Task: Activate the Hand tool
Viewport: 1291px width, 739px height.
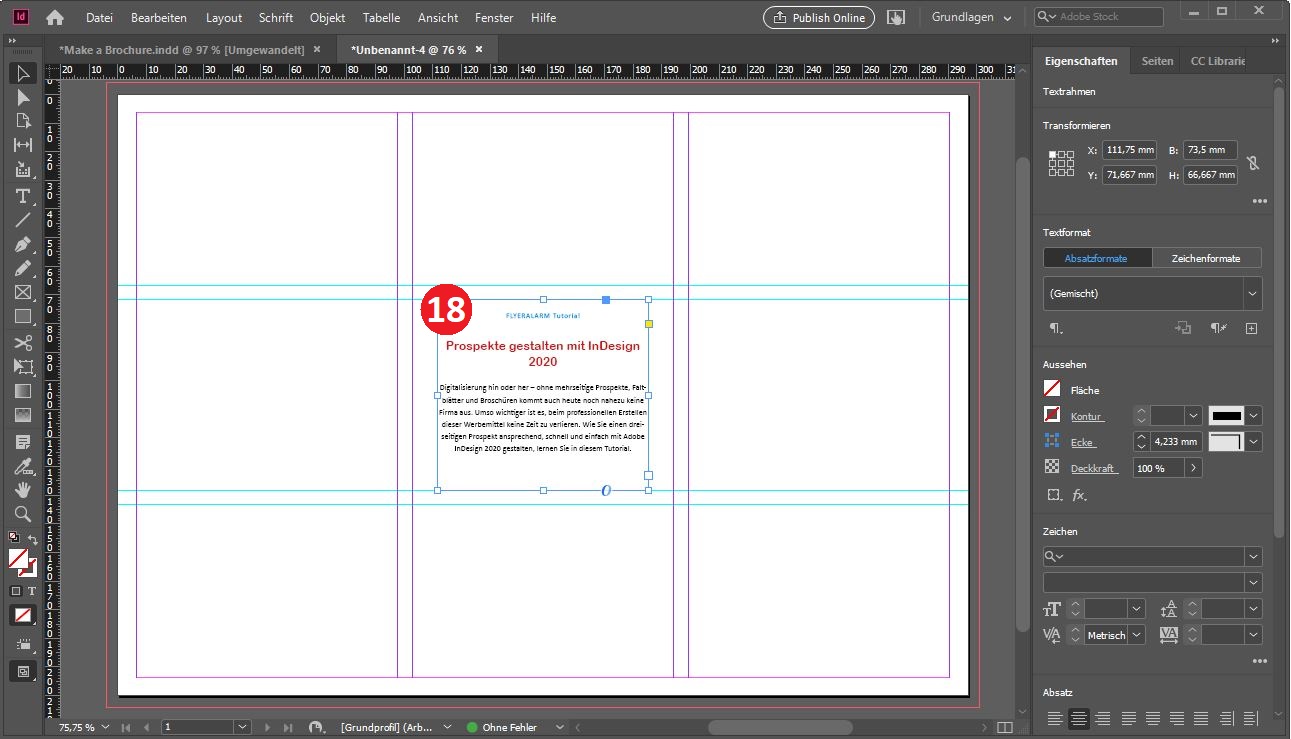Action: pyautogui.click(x=22, y=489)
